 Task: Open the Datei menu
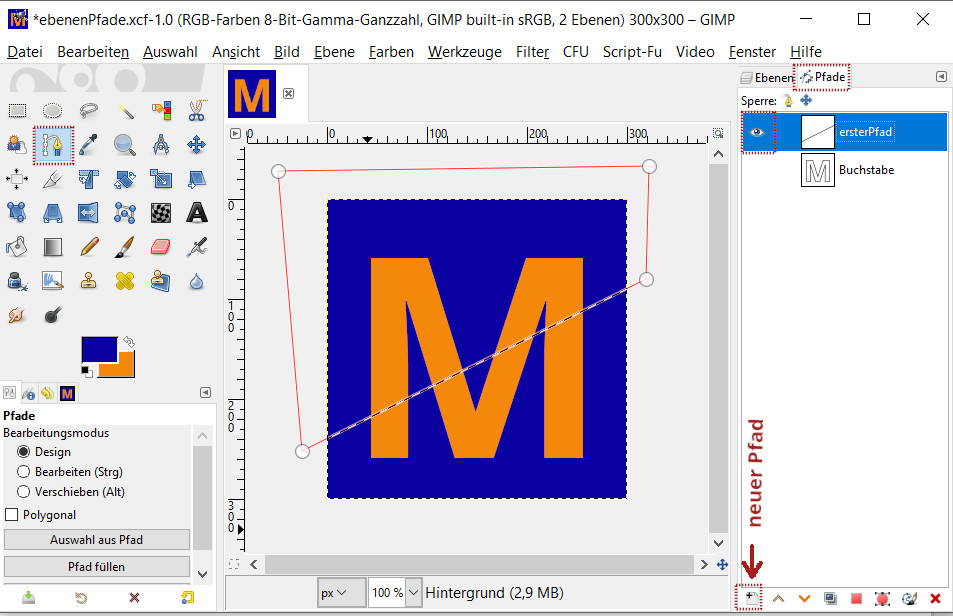(x=25, y=52)
